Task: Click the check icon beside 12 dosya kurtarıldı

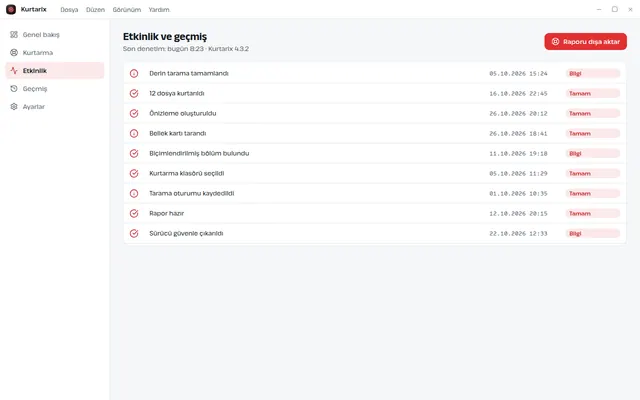Action: point(134,93)
